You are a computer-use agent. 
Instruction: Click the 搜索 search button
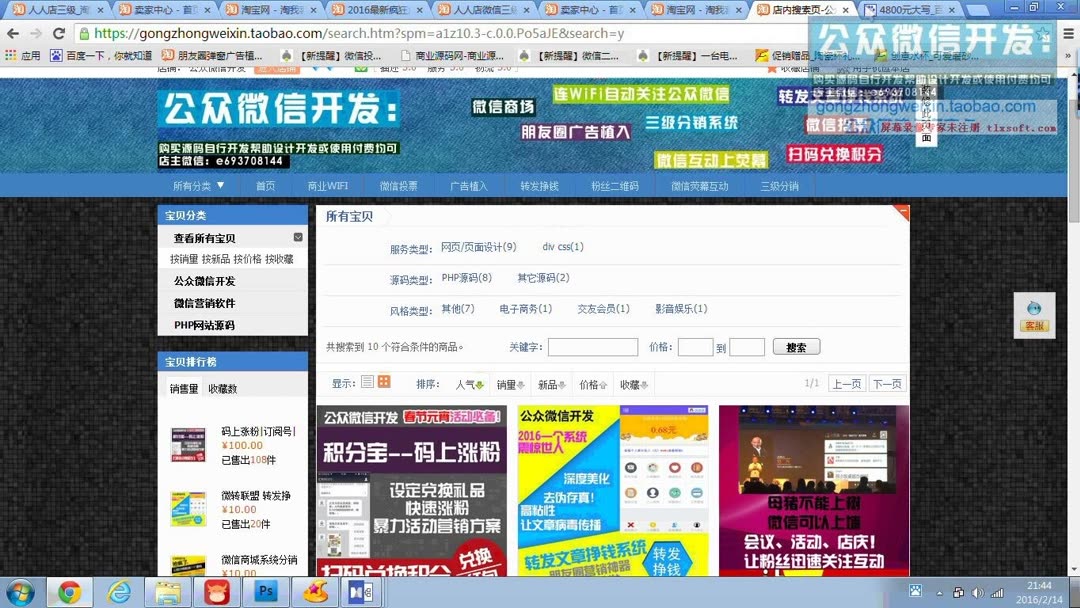(x=796, y=347)
